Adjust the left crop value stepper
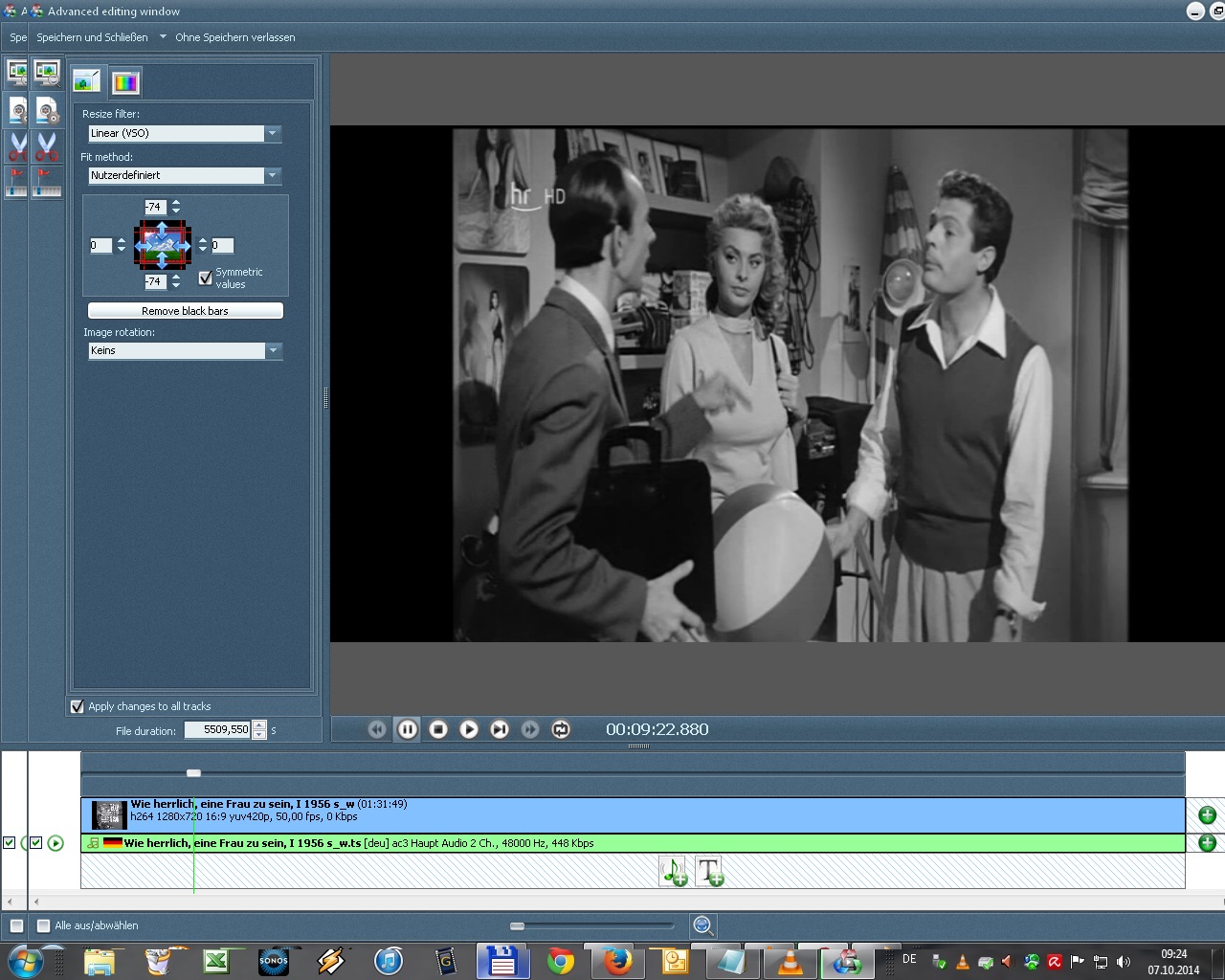1225x980 pixels. coord(121,245)
